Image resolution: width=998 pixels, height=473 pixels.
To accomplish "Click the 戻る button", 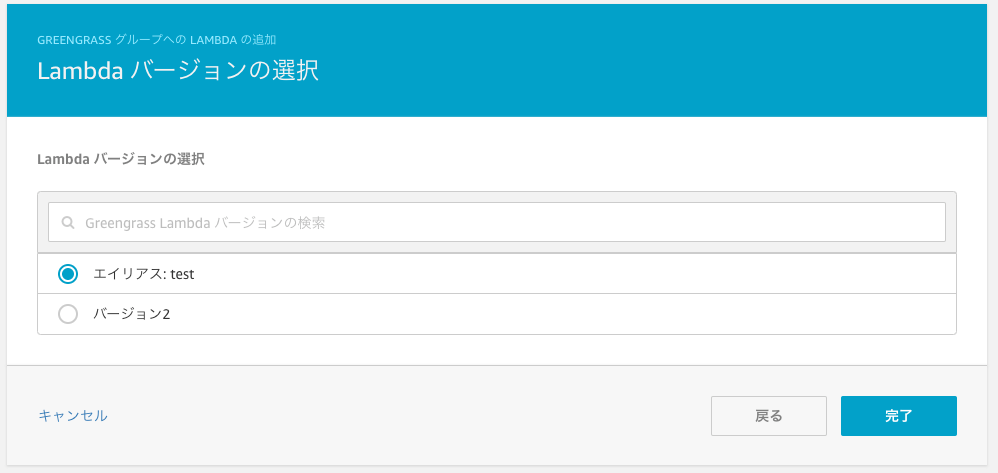I will 769,416.
